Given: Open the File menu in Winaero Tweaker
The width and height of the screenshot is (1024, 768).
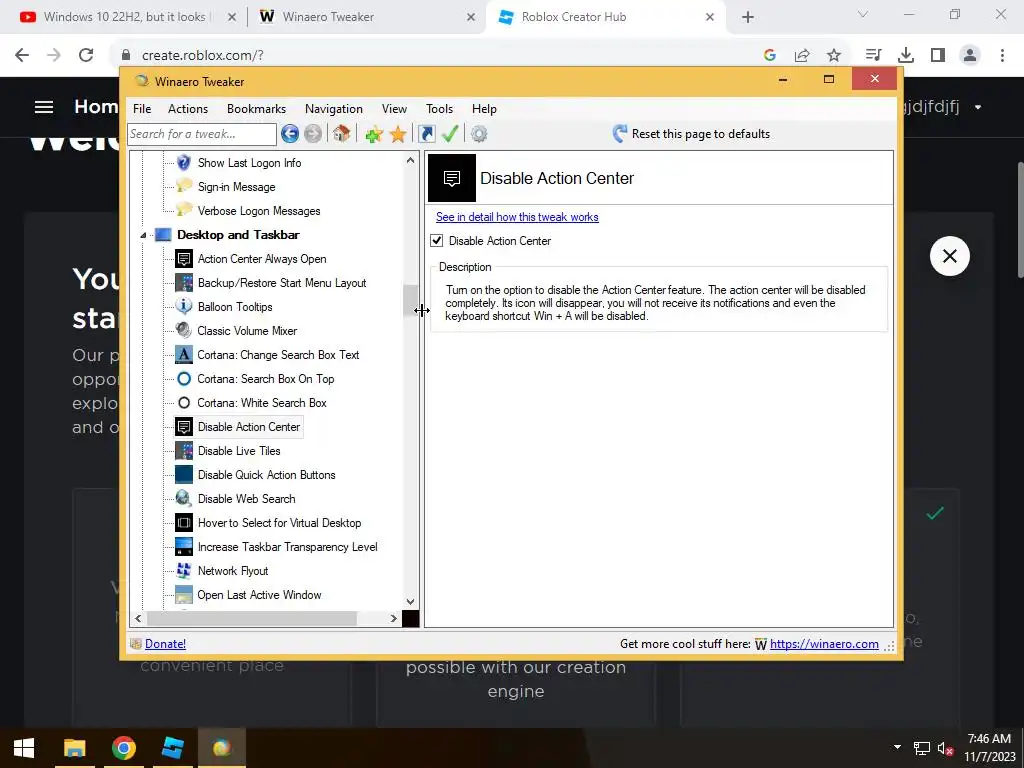Looking at the screenshot, I should tap(142, 109).
